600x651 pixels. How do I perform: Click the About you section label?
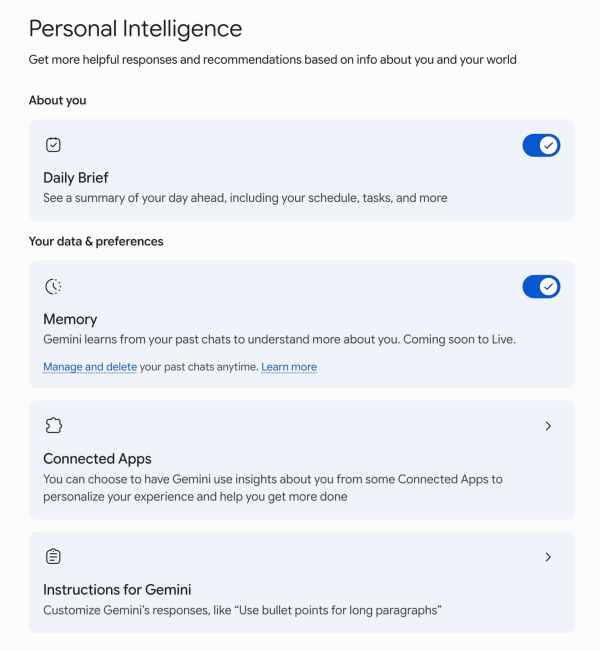[58, 100]
